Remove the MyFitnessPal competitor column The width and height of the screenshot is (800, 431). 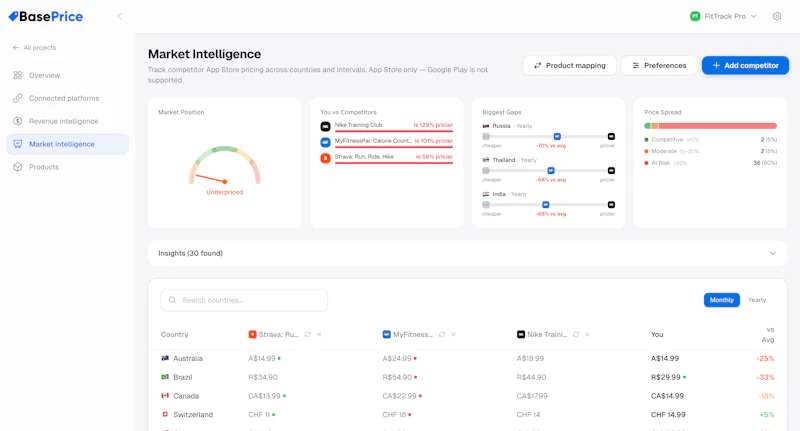coord(454,335)
